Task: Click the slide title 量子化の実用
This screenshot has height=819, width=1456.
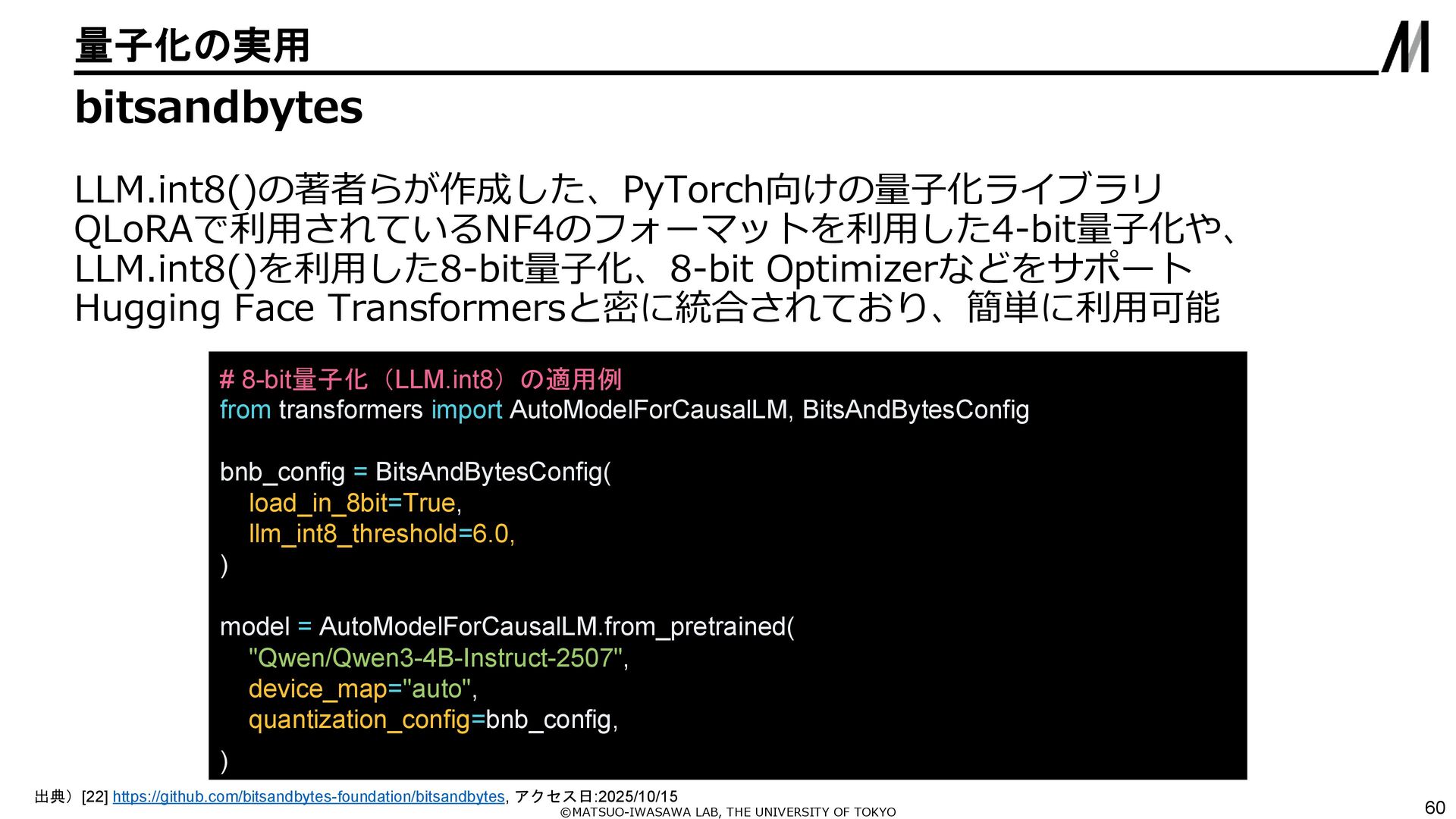Action: 193,45
